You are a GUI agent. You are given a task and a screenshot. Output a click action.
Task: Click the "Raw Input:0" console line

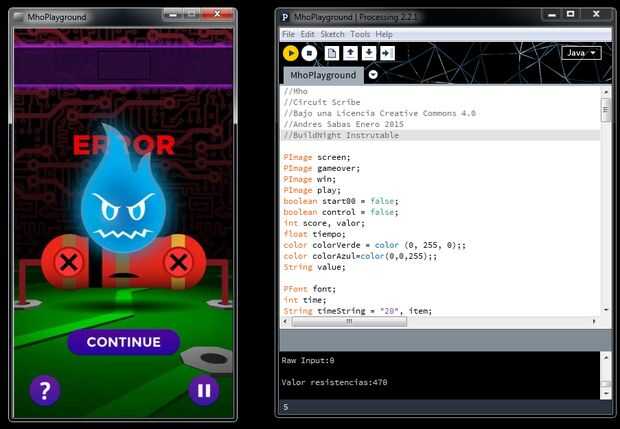coord(308,361)
